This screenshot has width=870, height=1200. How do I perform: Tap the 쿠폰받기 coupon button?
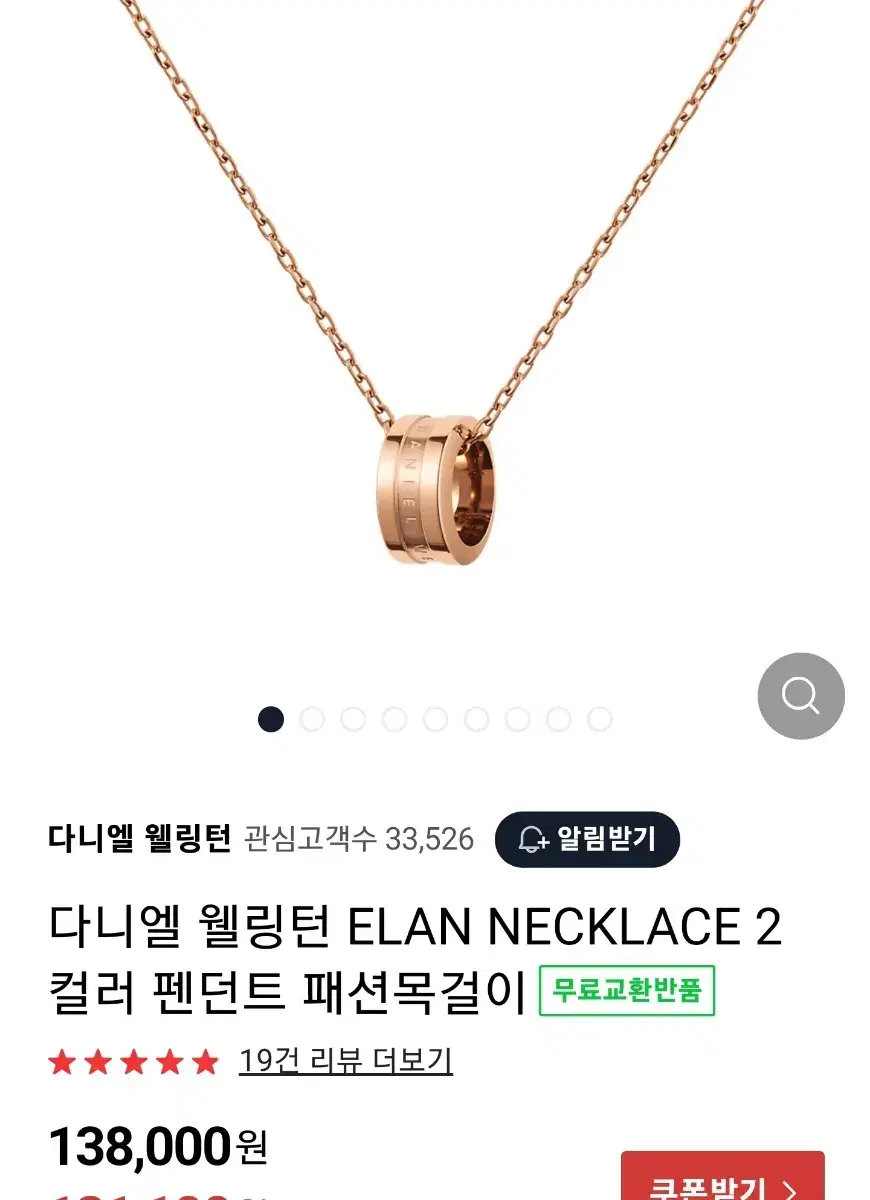click(x=723, y=1176)
